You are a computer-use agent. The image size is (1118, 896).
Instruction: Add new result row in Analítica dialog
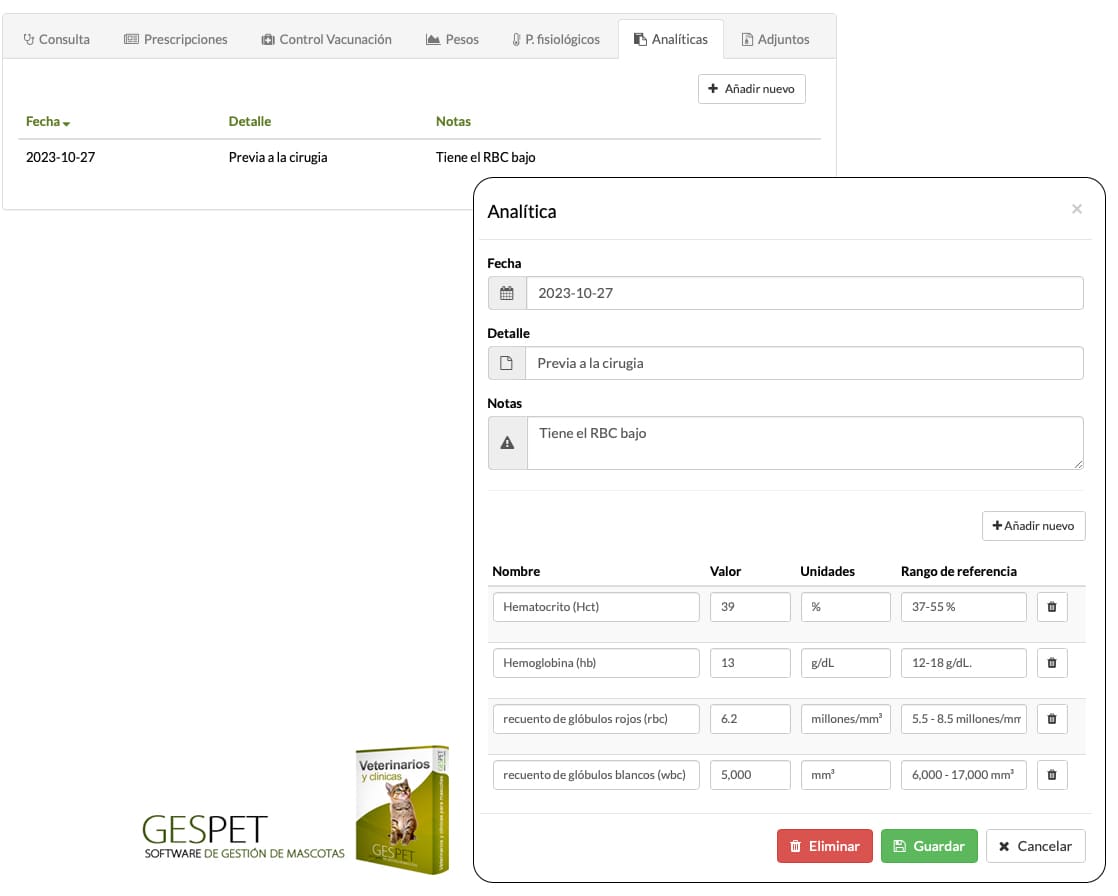point(1033,526)
